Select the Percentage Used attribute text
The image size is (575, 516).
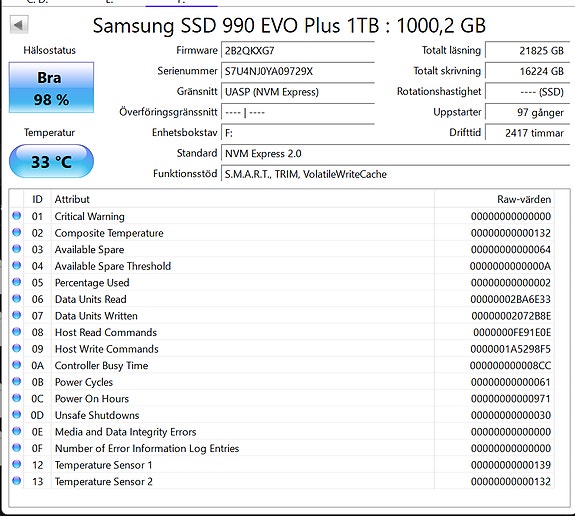point(92,283)
